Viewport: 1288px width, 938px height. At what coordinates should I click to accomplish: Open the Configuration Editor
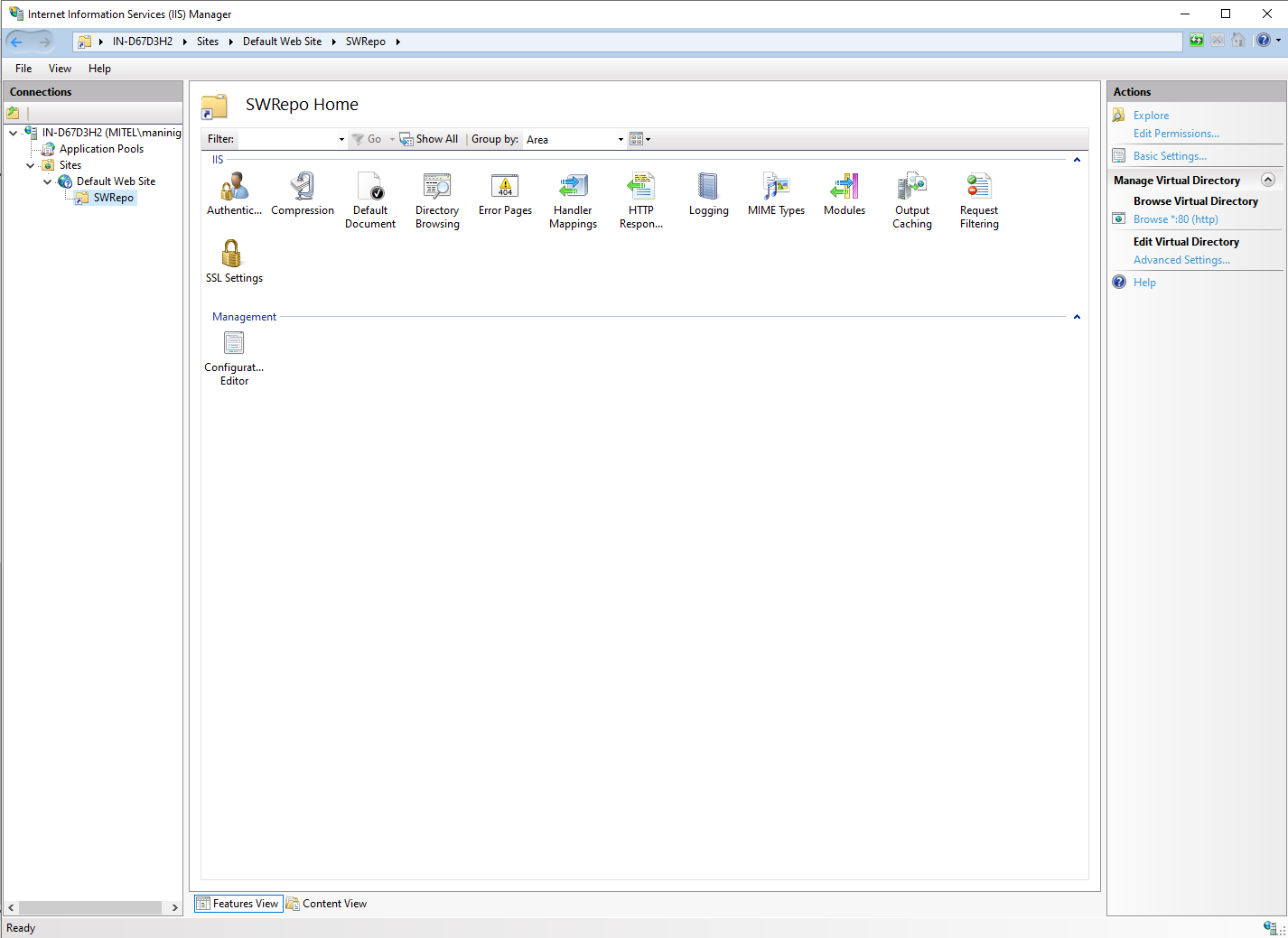click(234, 358)
